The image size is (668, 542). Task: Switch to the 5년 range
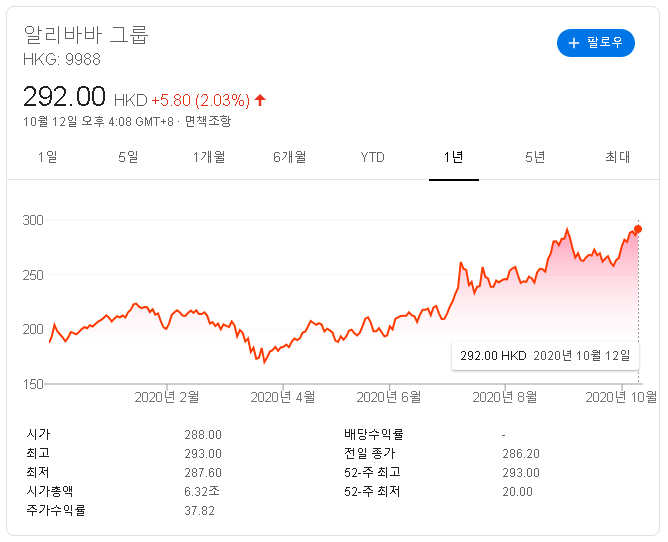(x=535, y=157)
